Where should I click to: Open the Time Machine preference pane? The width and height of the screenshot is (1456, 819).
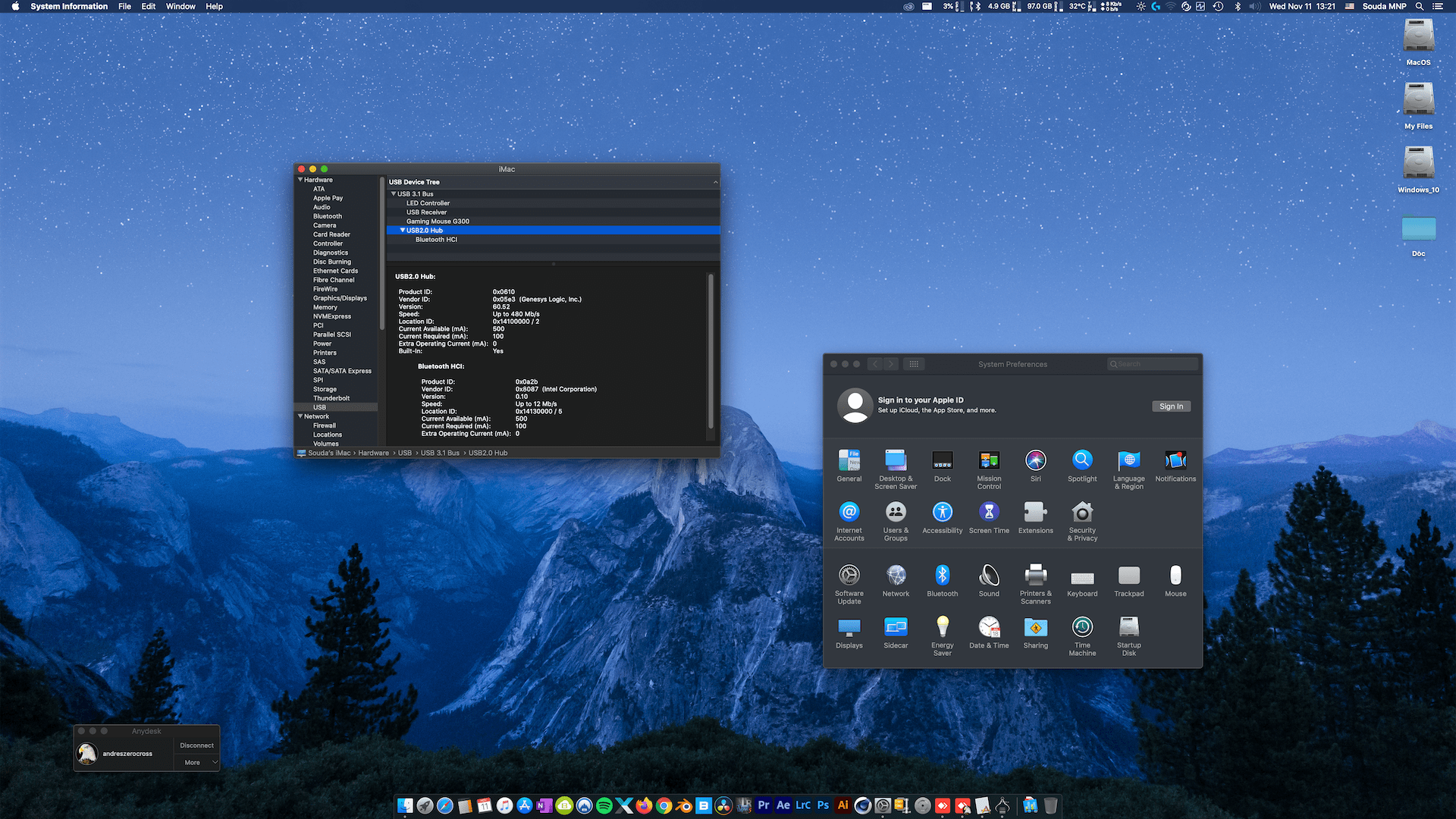coord(1082,627)
